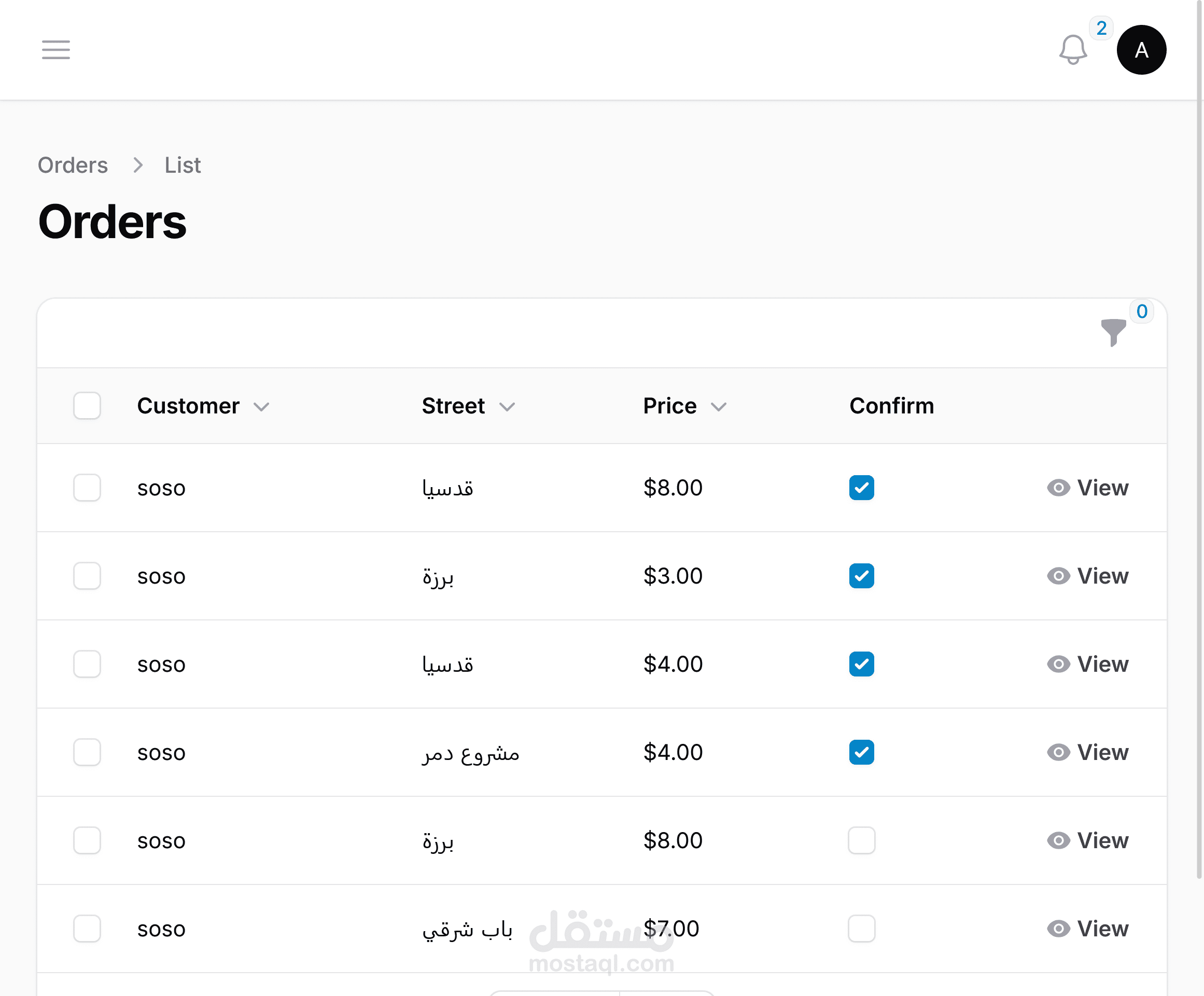Open notifications bell icon
Screen dimensions: 1204x996
1072,50
